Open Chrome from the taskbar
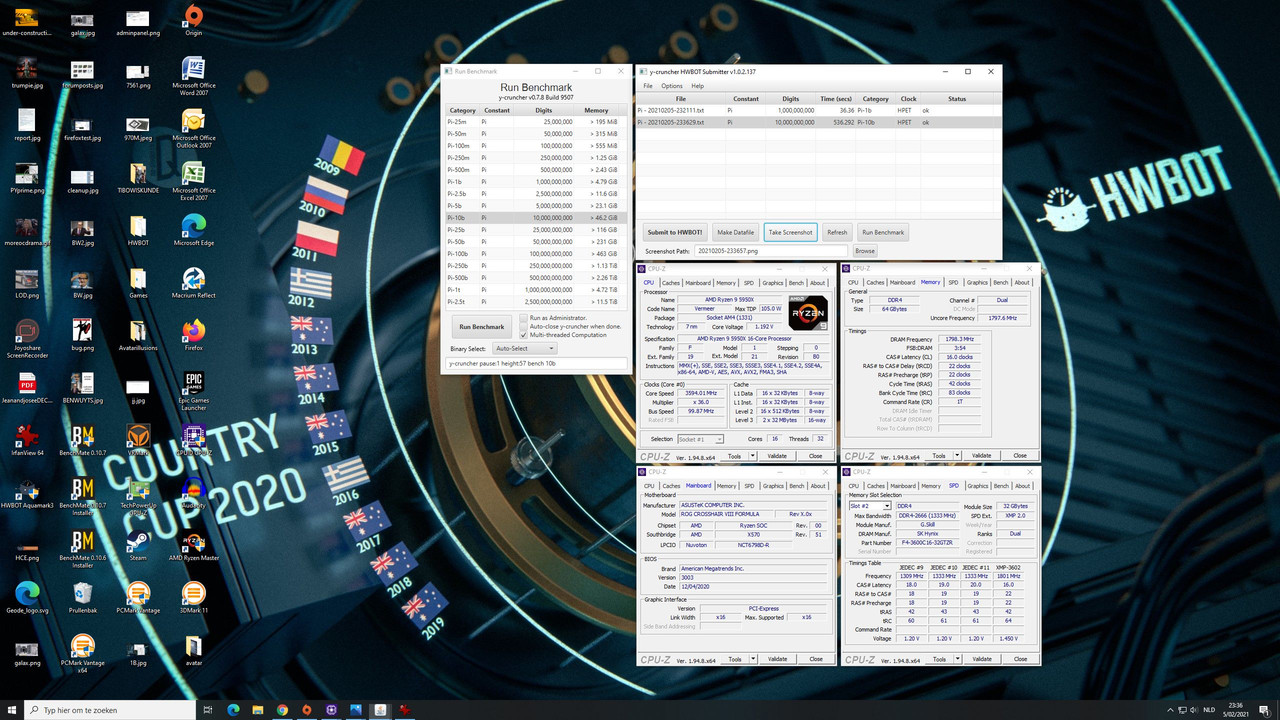This screenshot has height=720, width=1280. pyautogui.click(x=282, y=710)
